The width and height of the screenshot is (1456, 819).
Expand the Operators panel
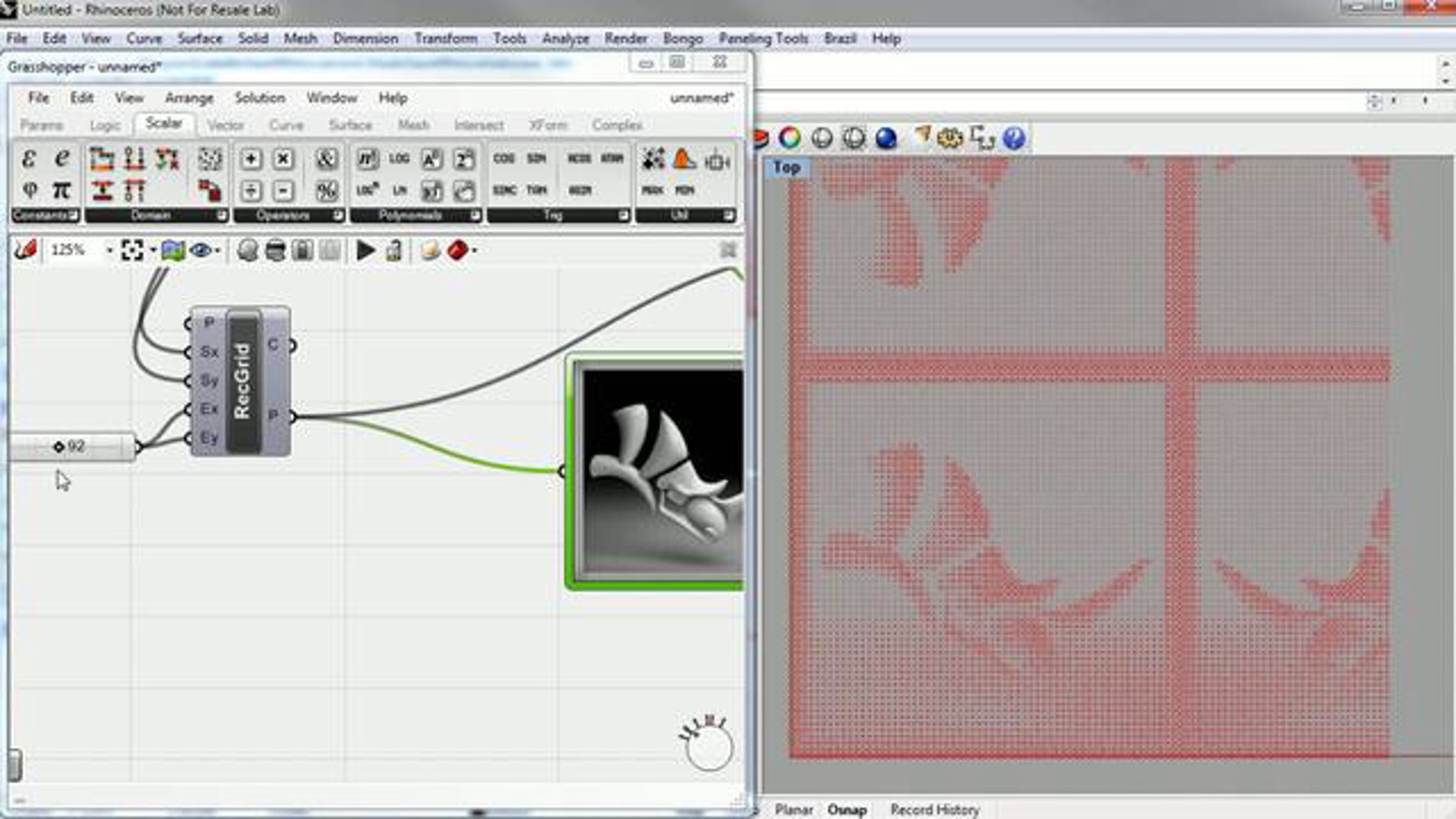click(x=337, y=215)
